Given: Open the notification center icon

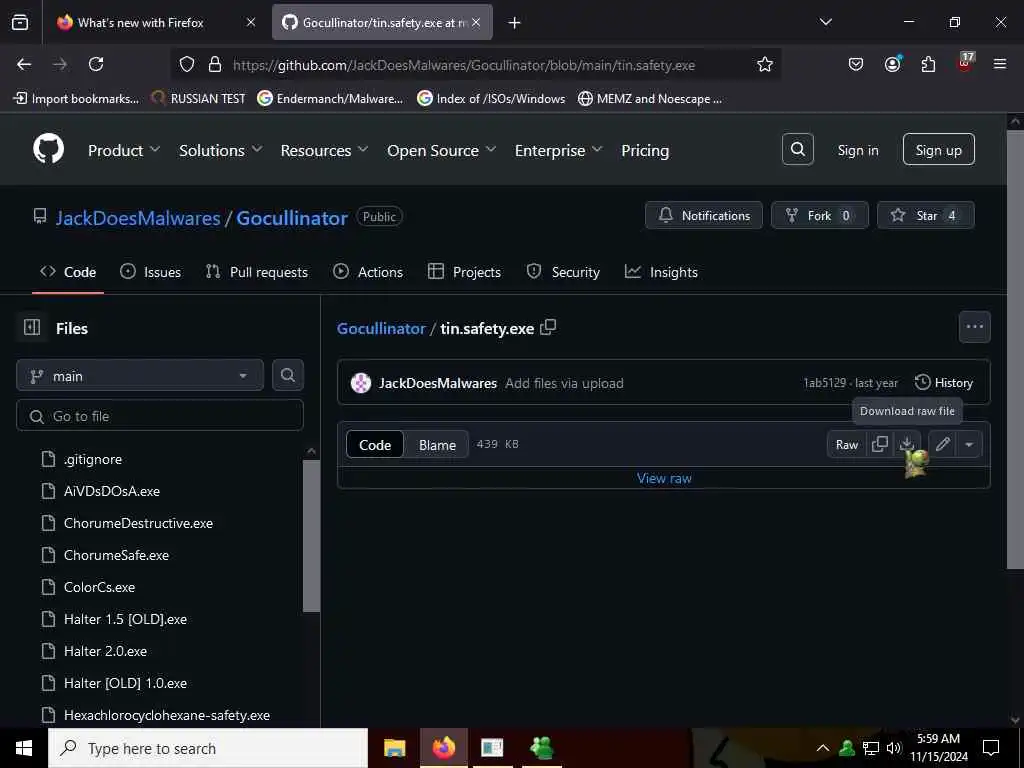Looking at the screenshot, I should 991,748.
